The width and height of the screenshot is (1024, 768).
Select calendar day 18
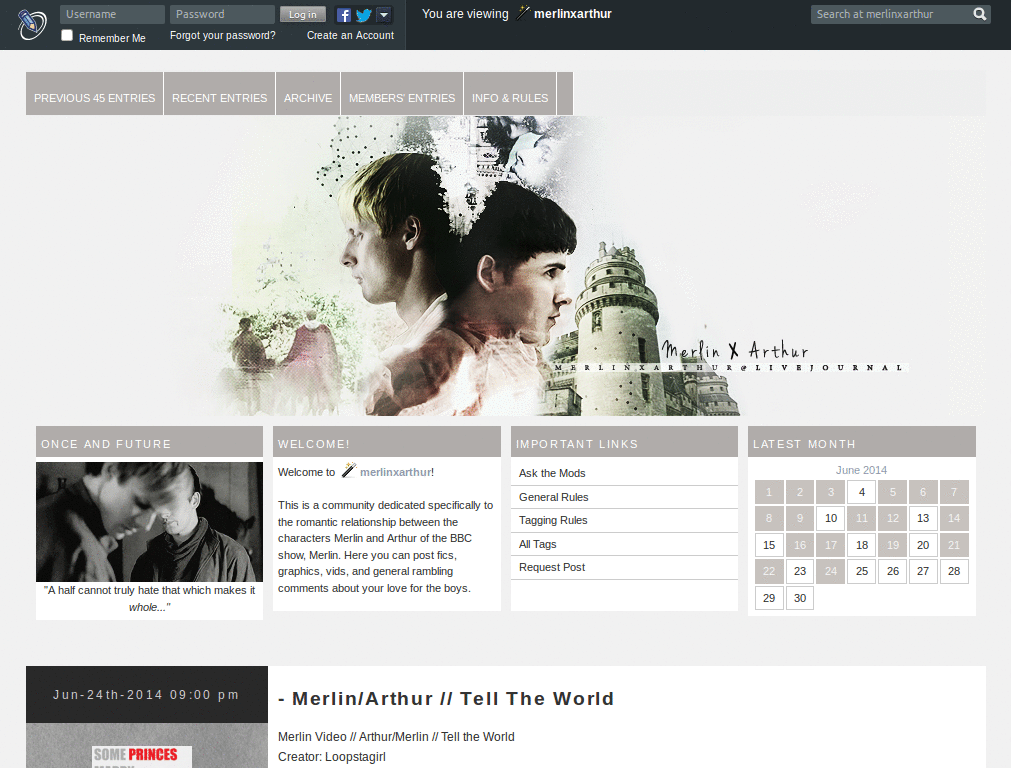(861, 545)
